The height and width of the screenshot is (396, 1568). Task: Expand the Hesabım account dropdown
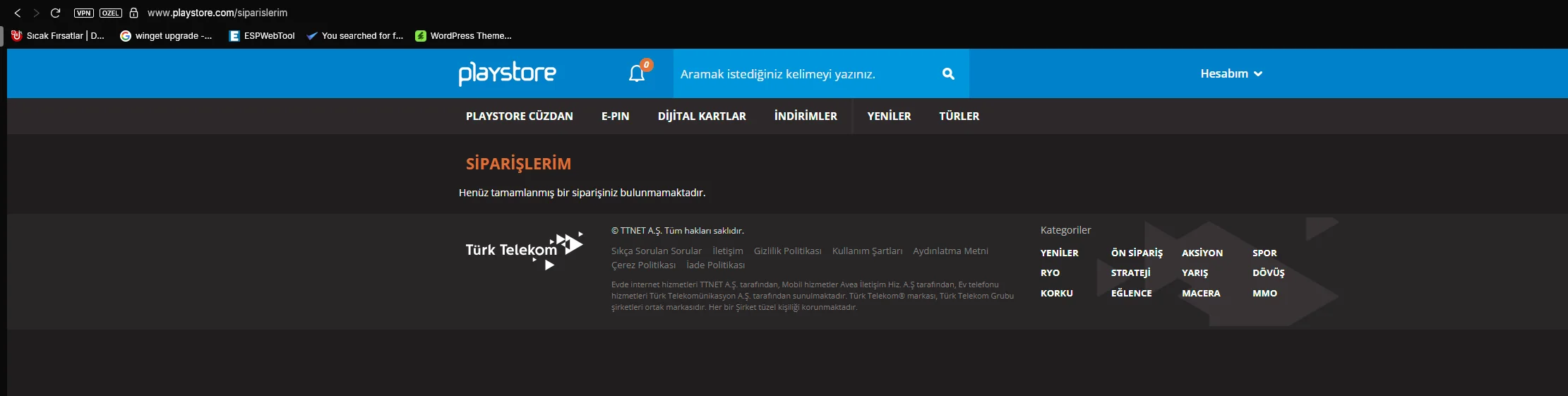[1231, 73]
